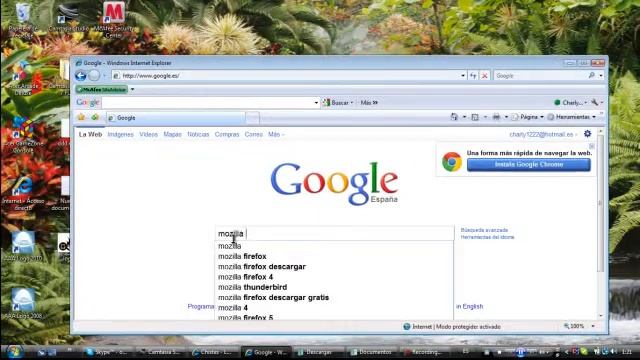Click the IE address bar URL field
Screen dimensions: 640x360
click(286, 76)
